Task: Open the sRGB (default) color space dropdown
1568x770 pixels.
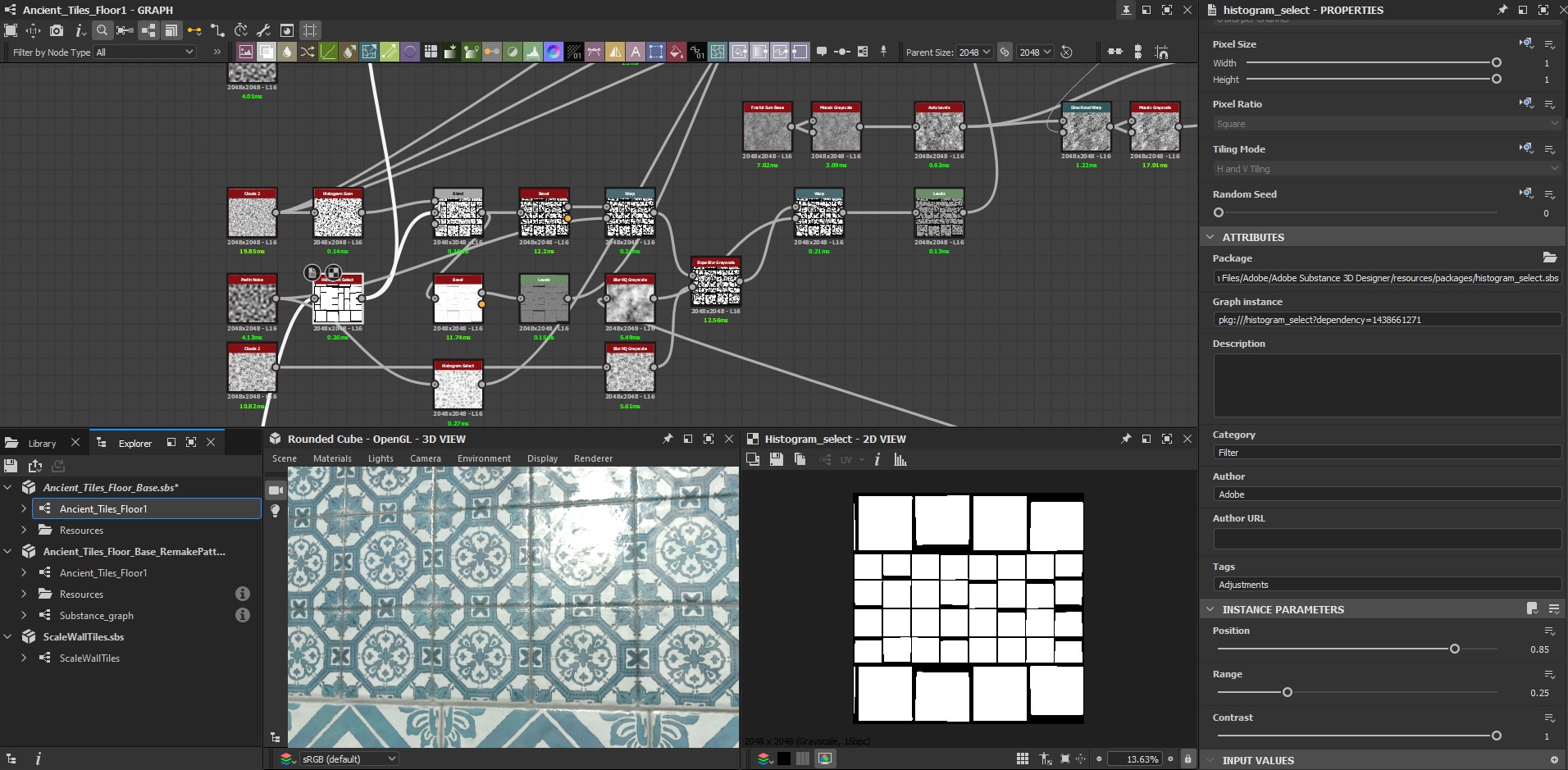Action: pos(349,759)
